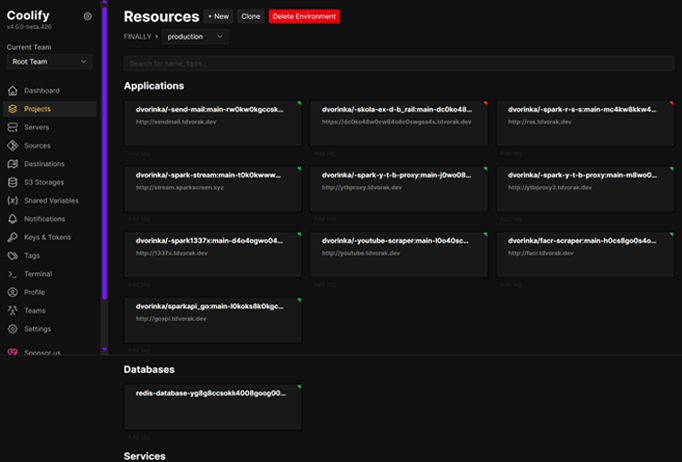
Task: Open the ytbproxy.tdvorak.dev proxy card
Action: click(x=399, y=189)
